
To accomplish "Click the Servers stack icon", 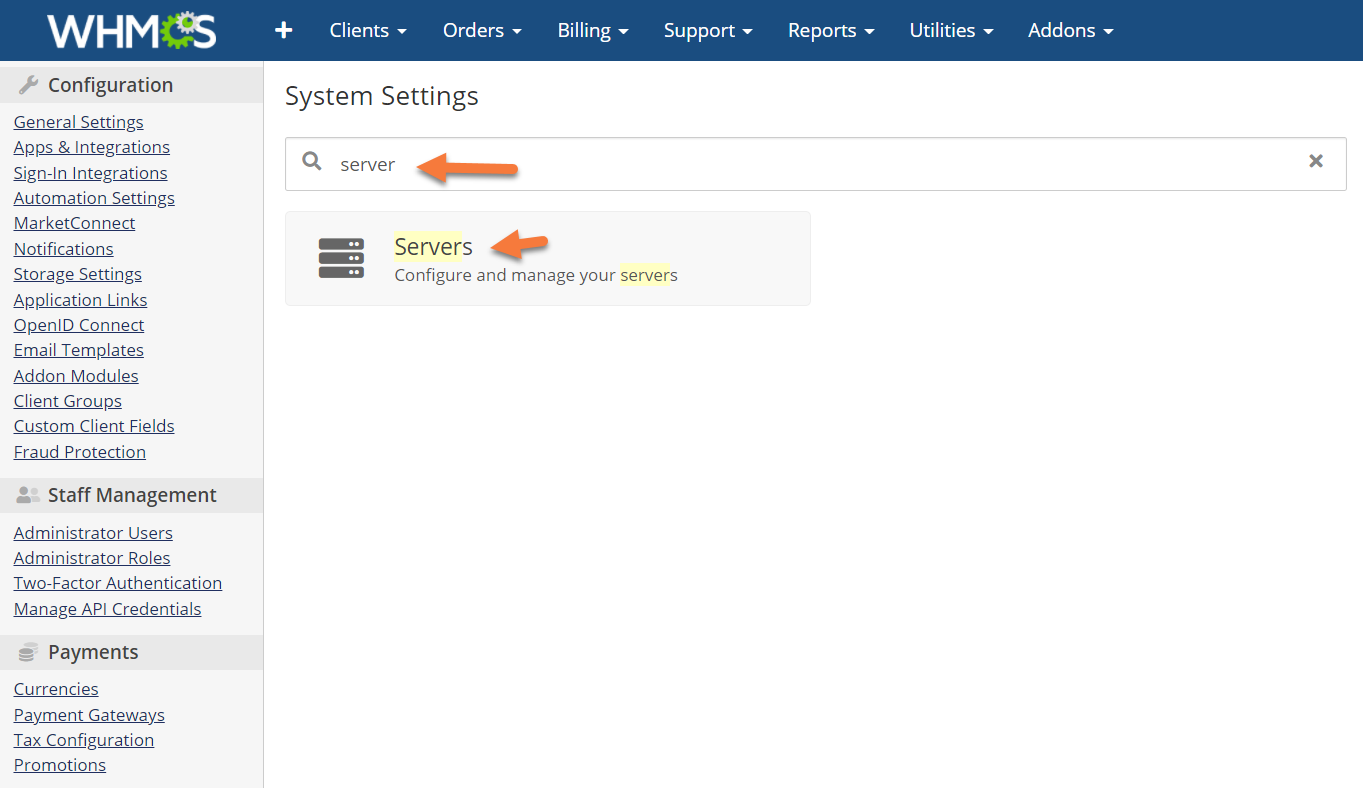I will (x=341, y=258).
